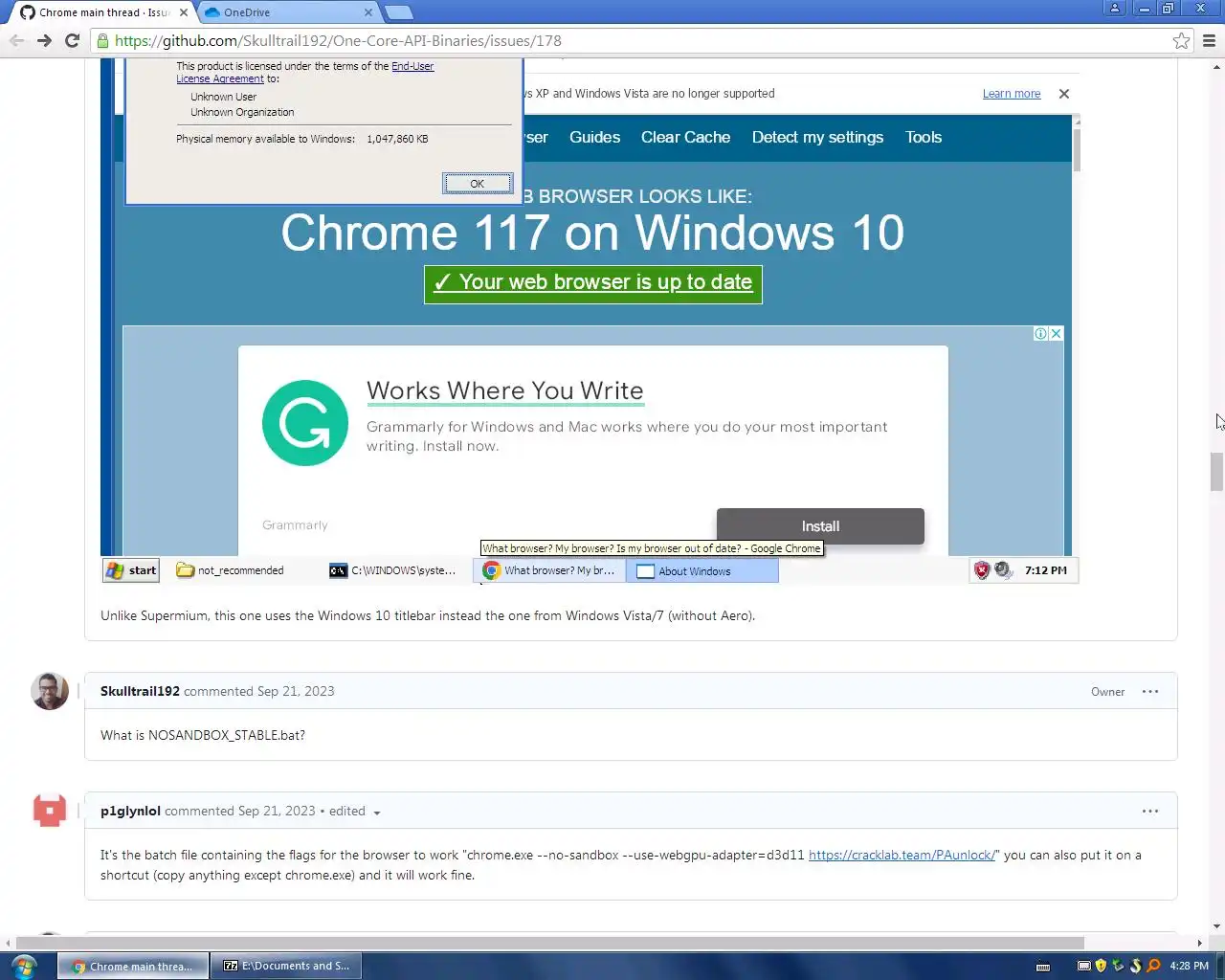This screenshot has height=980, width=1225.
Task: Click the Owner badge label
Action: [x=1107, y=692]
